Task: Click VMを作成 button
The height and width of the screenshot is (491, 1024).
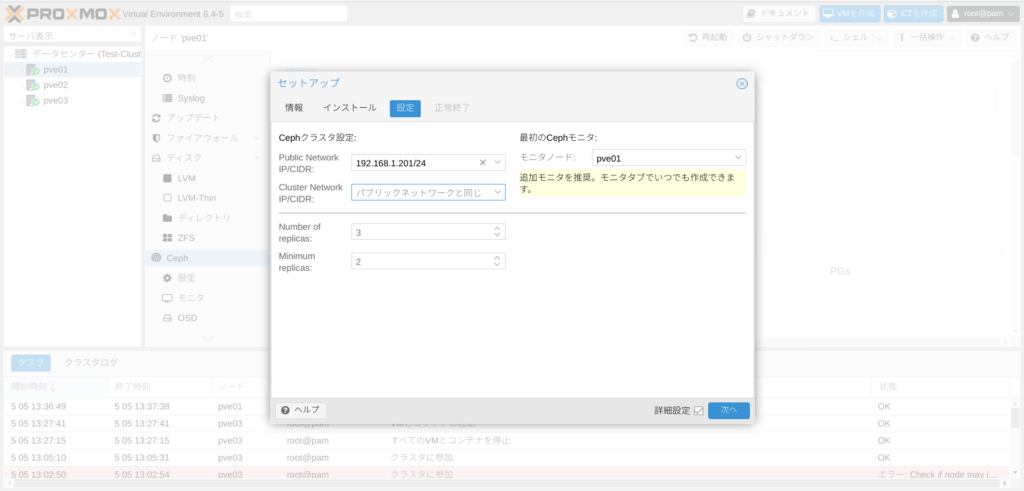Action: [850, 13]
